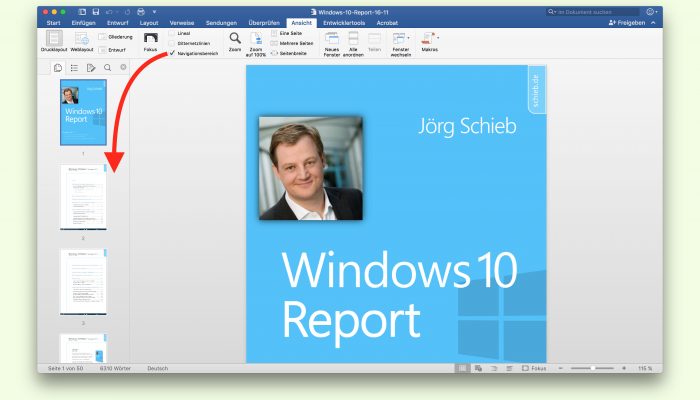Click the save icon in the title bar
Image resolution: width=700 pixels, height=400 pixels.
pos(96,12)
